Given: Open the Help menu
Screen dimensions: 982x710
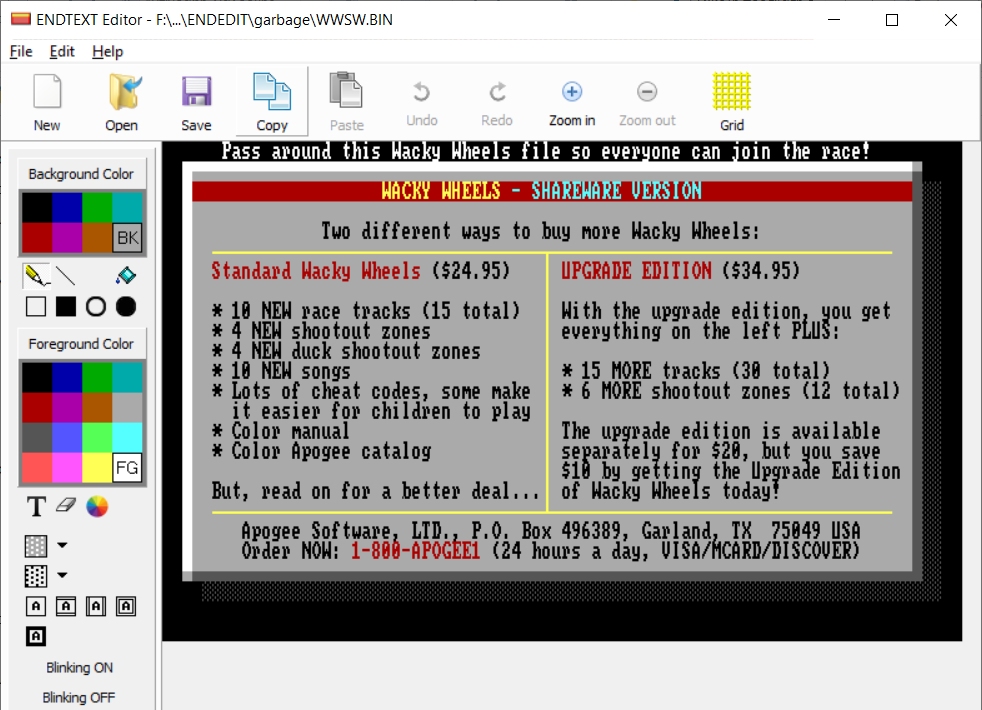Looking at the screenshot, I should click(108, 51).
